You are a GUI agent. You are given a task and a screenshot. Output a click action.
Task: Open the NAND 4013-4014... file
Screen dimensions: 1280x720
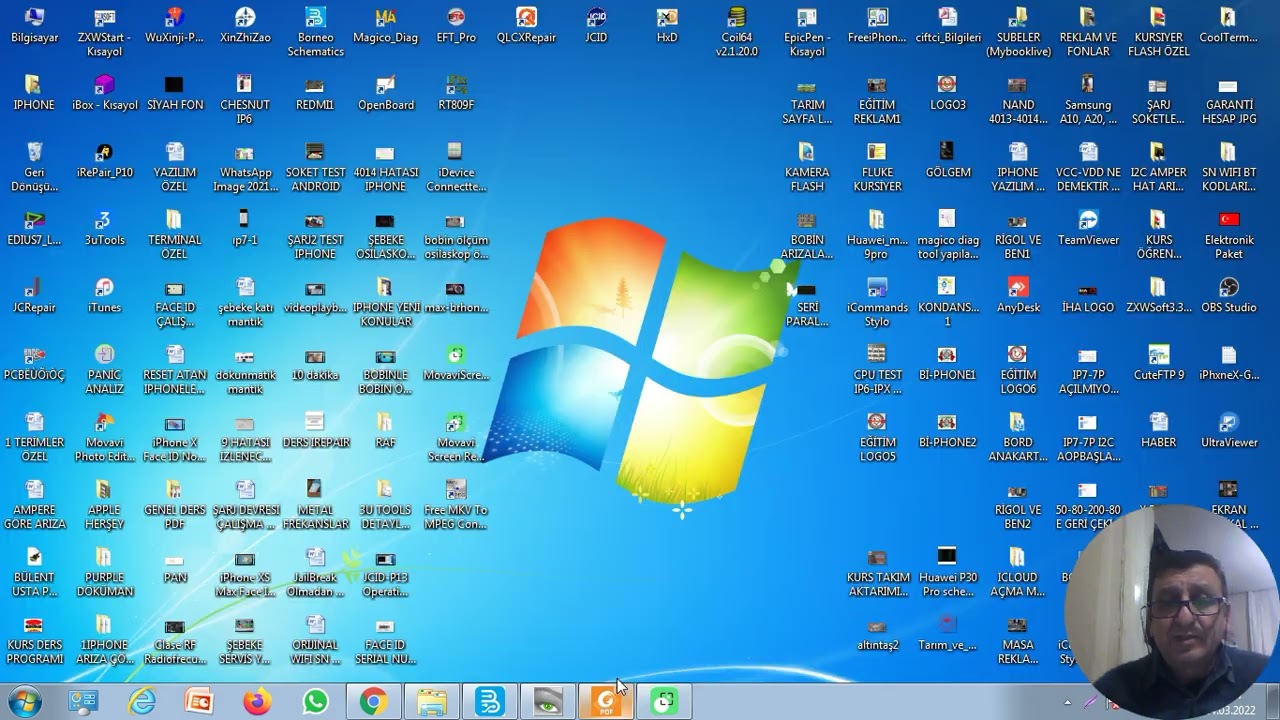click(1017, 99)
